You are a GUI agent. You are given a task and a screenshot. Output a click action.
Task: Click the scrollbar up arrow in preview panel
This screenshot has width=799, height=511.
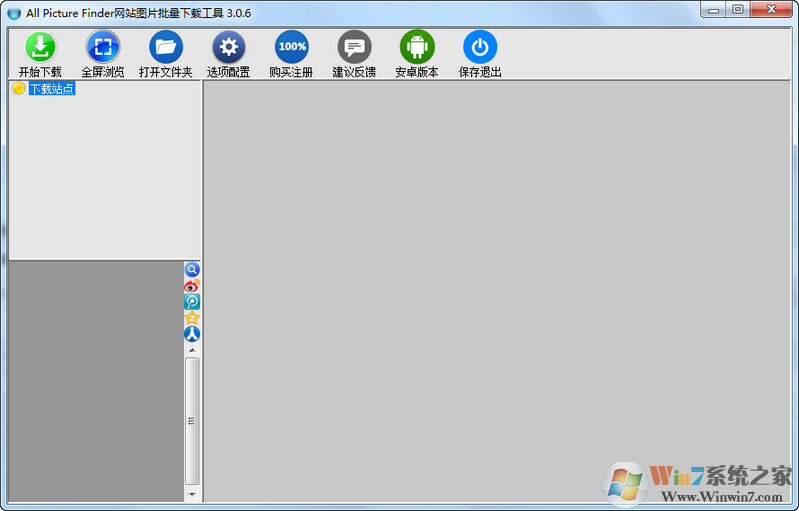click(x=192, y=351)
